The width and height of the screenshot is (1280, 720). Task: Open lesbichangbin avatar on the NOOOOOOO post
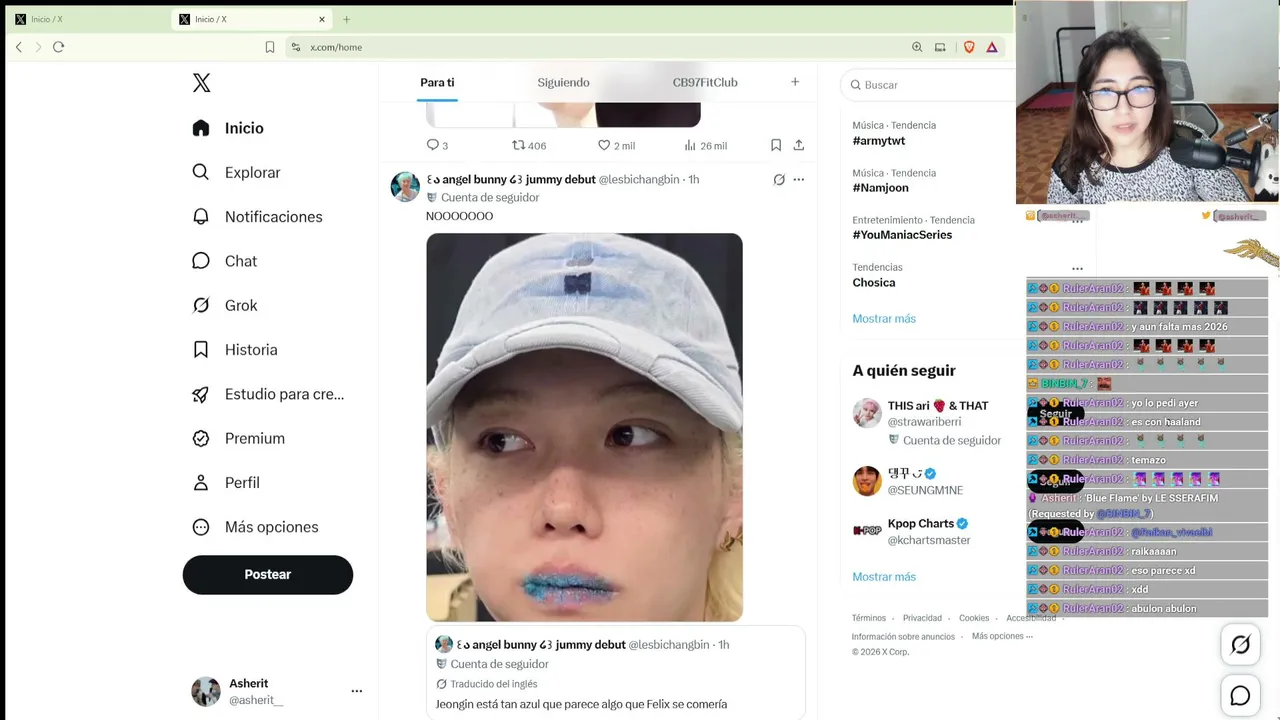click(x=405, y=187)
